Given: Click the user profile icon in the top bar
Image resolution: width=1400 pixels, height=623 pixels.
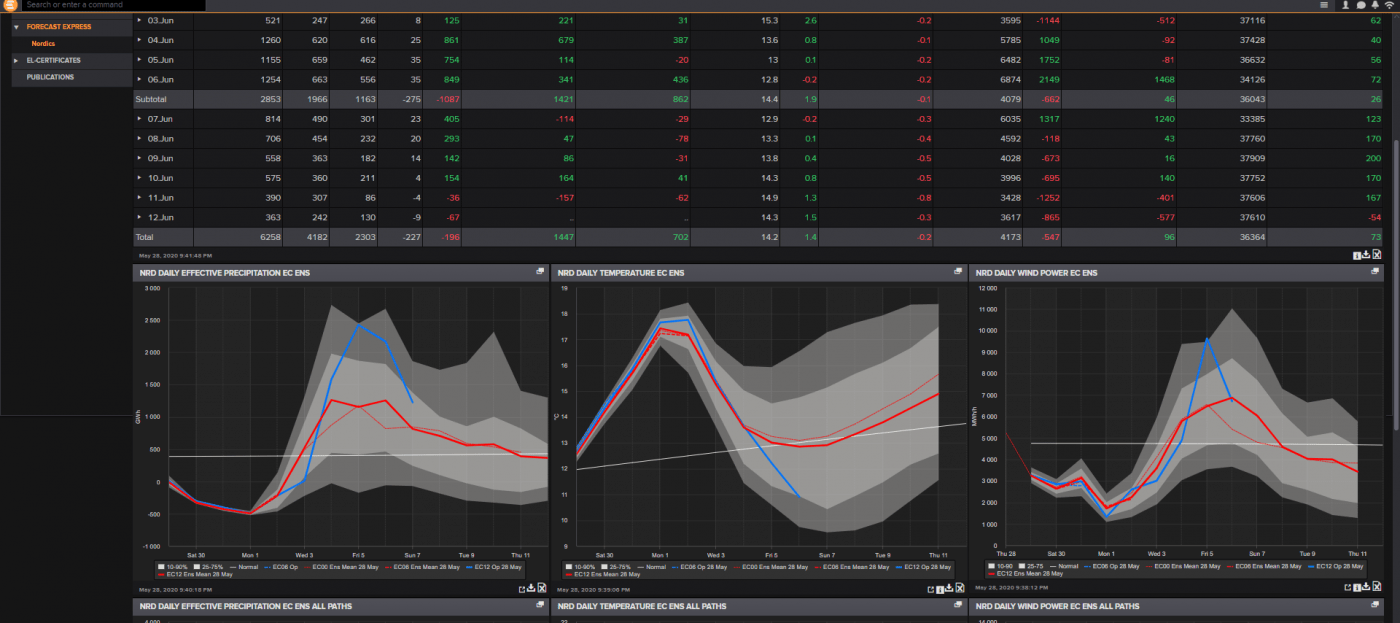Looking at the screenshot, I should (x=1346, y=5).
